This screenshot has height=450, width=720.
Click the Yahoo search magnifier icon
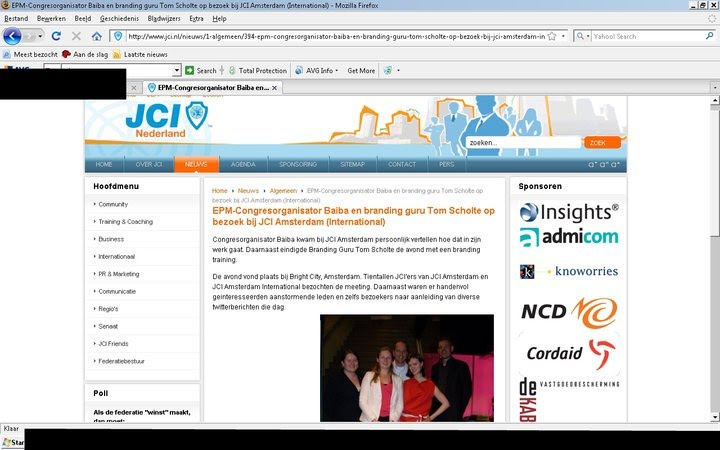tap(709, 36)
